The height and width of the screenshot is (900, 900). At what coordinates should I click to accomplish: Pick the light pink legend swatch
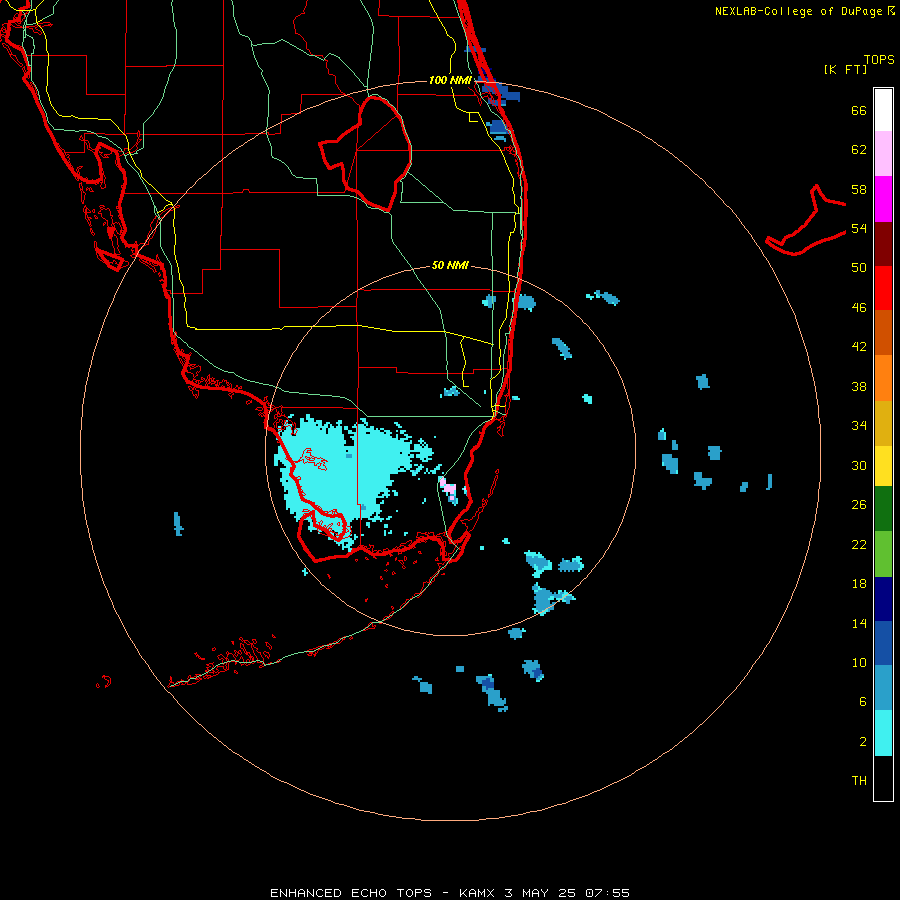pyautogui.click(x=883, y=154)
